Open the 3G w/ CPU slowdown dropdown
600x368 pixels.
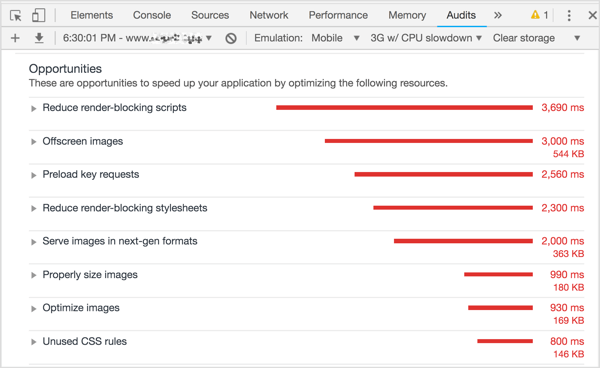426,38
